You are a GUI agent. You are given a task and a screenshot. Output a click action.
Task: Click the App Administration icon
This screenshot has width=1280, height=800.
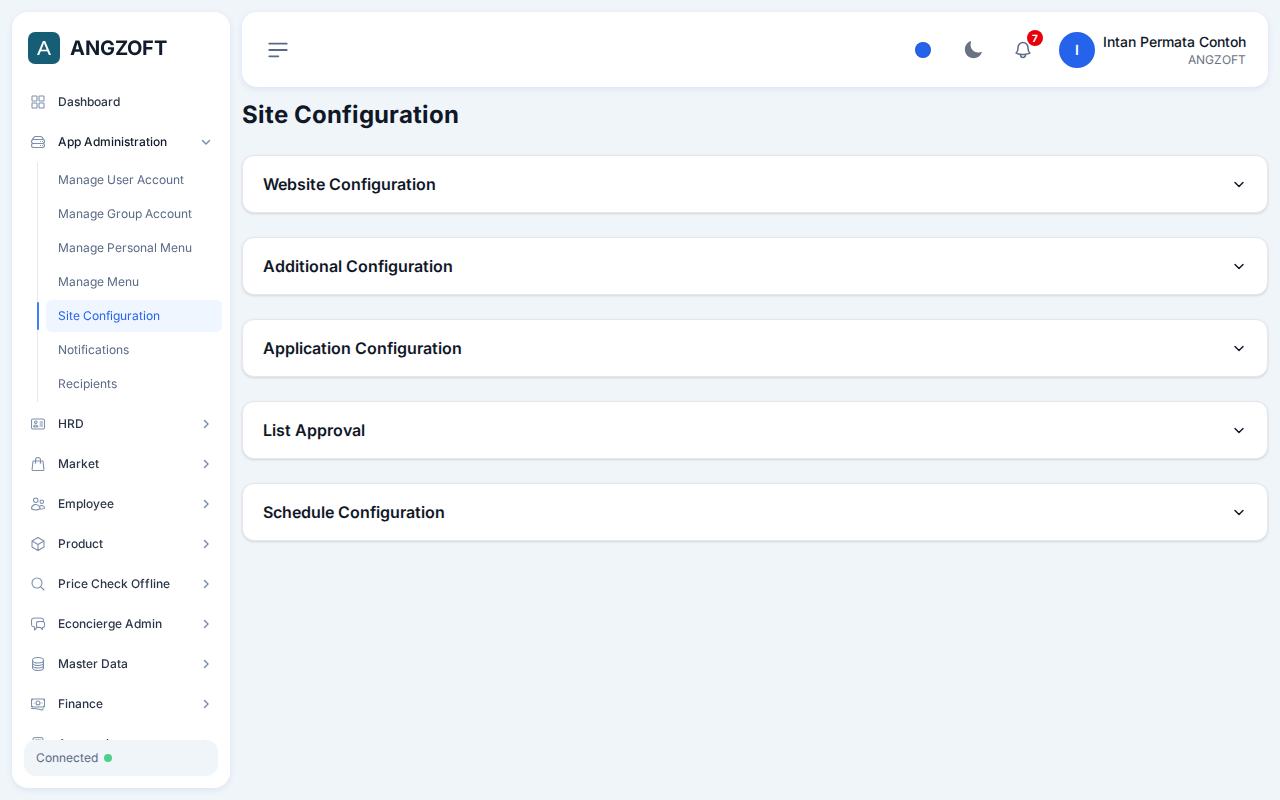click(x=38, y=142)
